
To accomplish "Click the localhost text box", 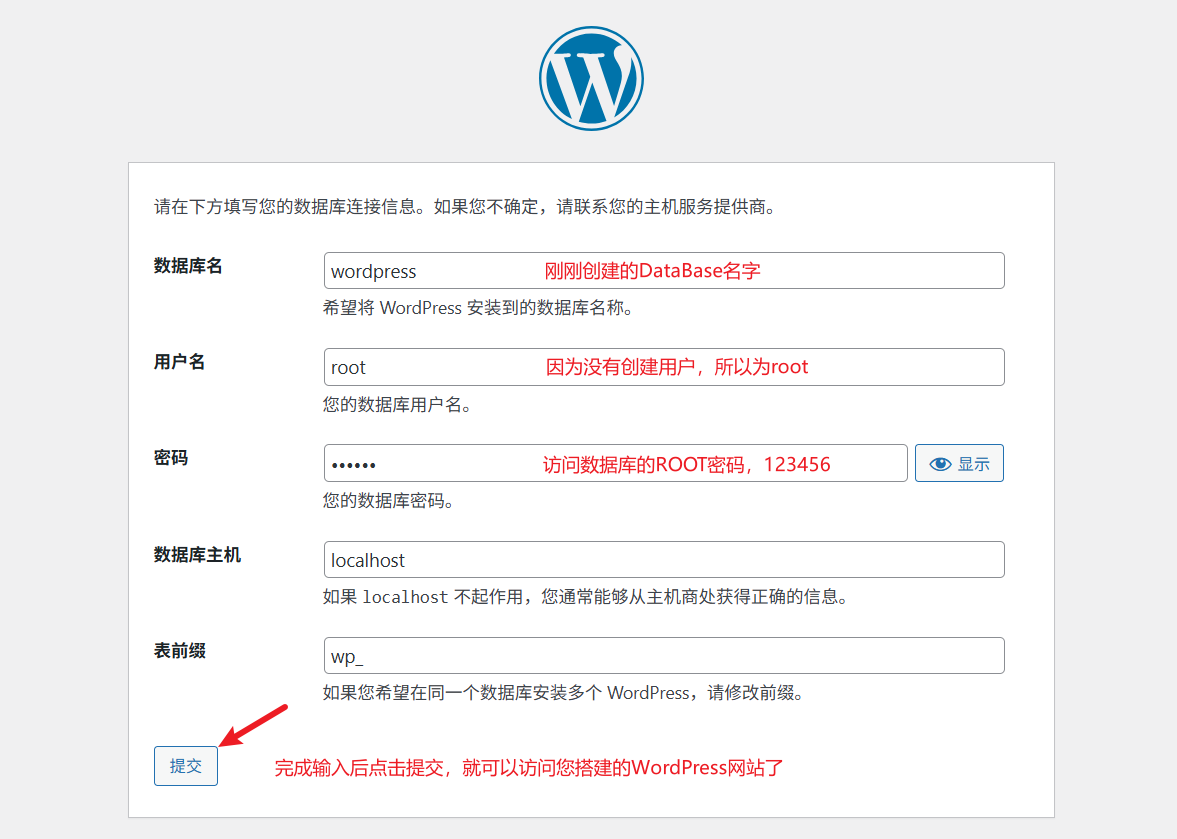I will [663, 559].
